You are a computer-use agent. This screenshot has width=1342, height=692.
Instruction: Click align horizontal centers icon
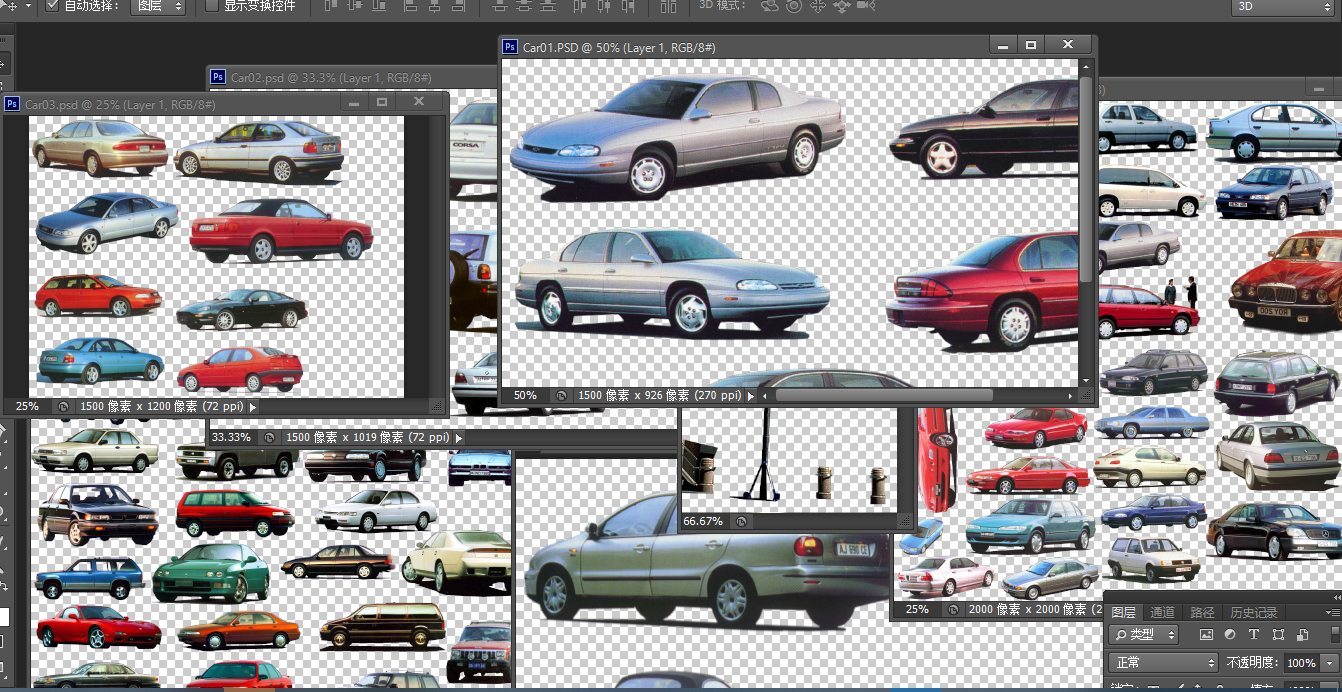pos(434,6)
